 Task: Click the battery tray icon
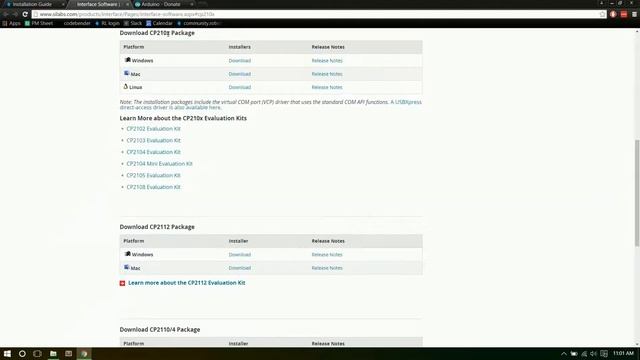pos(574,353)
